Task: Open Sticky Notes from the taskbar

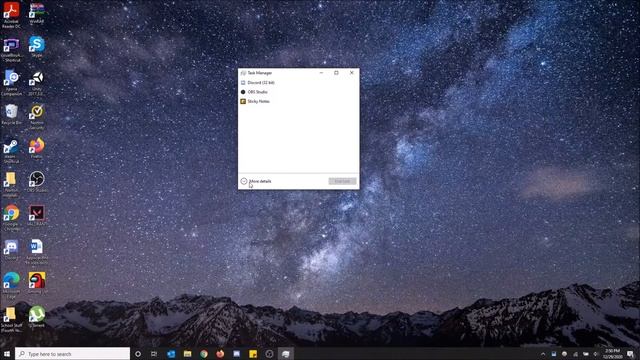Action: click(253, 354)
